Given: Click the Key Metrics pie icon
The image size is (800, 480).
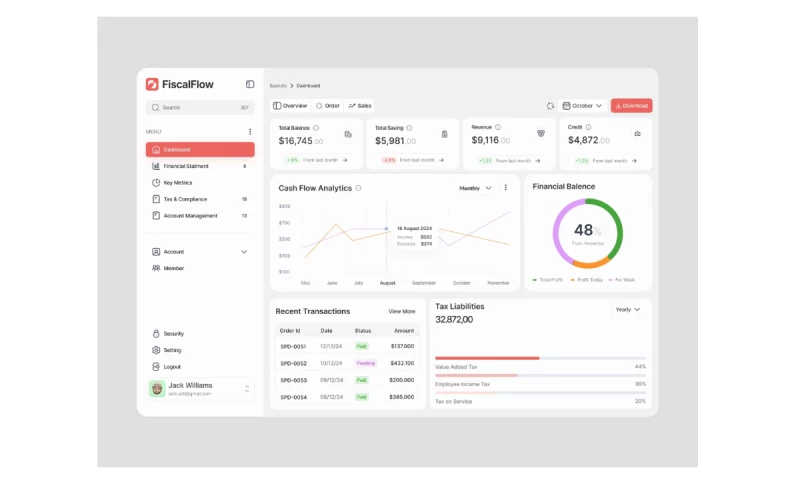Looking at the screenshot, I should (156, 183).
